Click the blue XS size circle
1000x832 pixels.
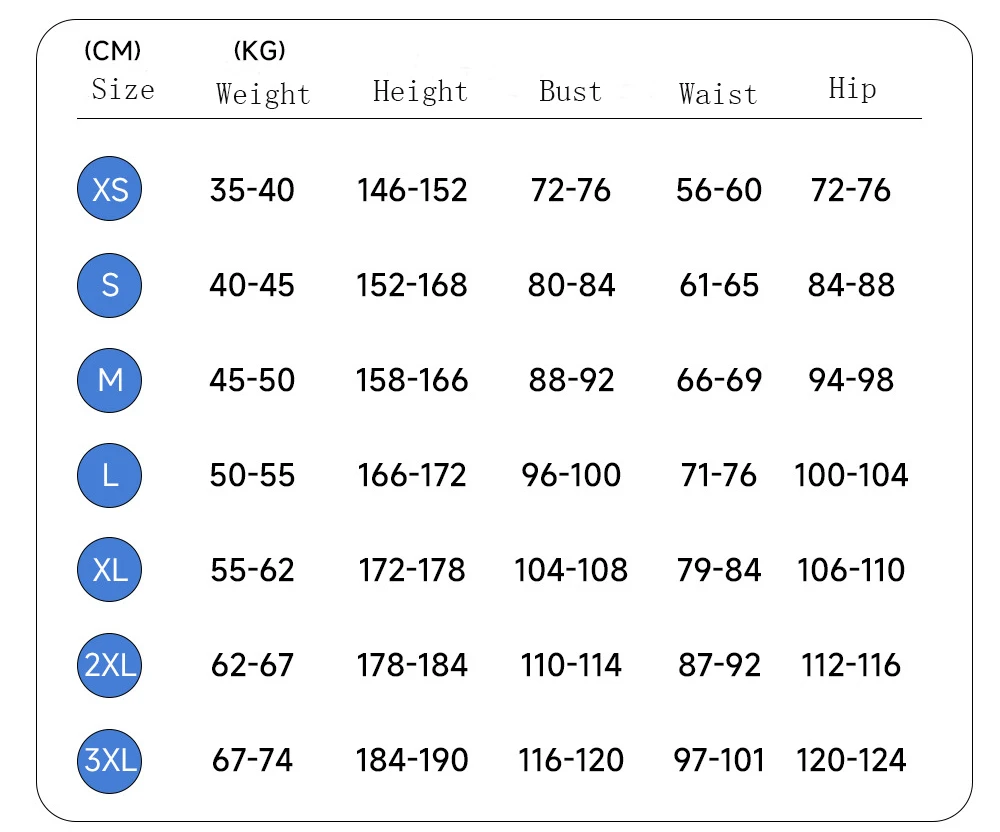[x=110, y=189]
